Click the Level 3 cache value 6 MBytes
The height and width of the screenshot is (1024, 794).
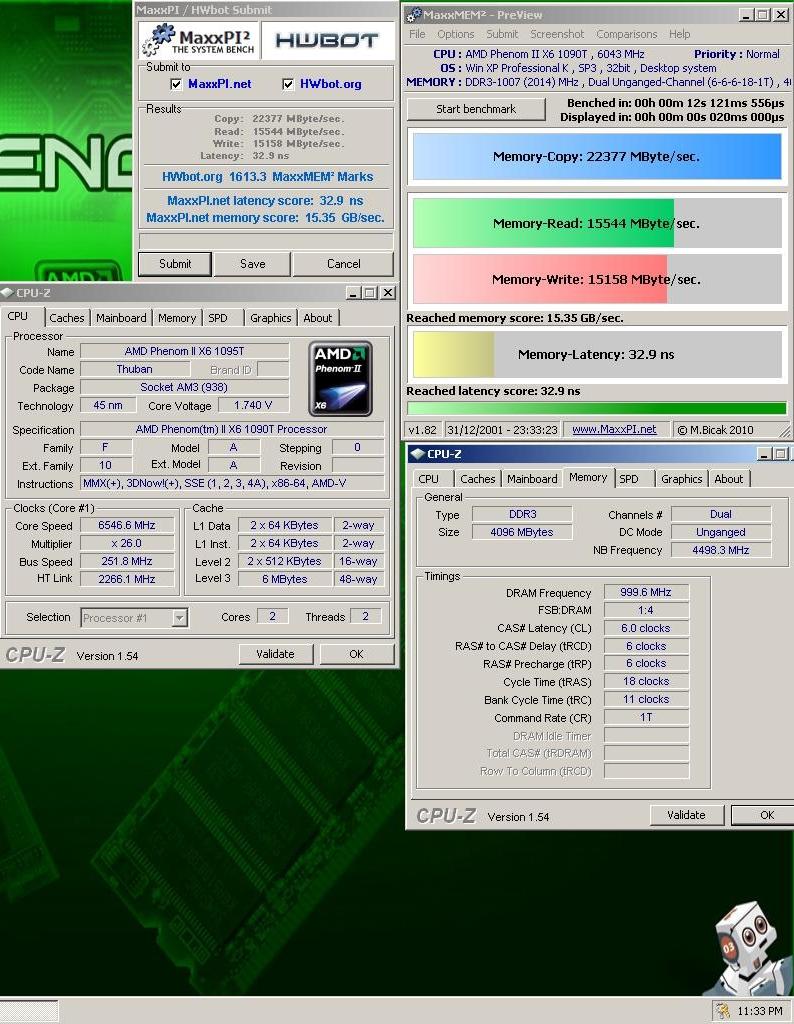(285, 579)
